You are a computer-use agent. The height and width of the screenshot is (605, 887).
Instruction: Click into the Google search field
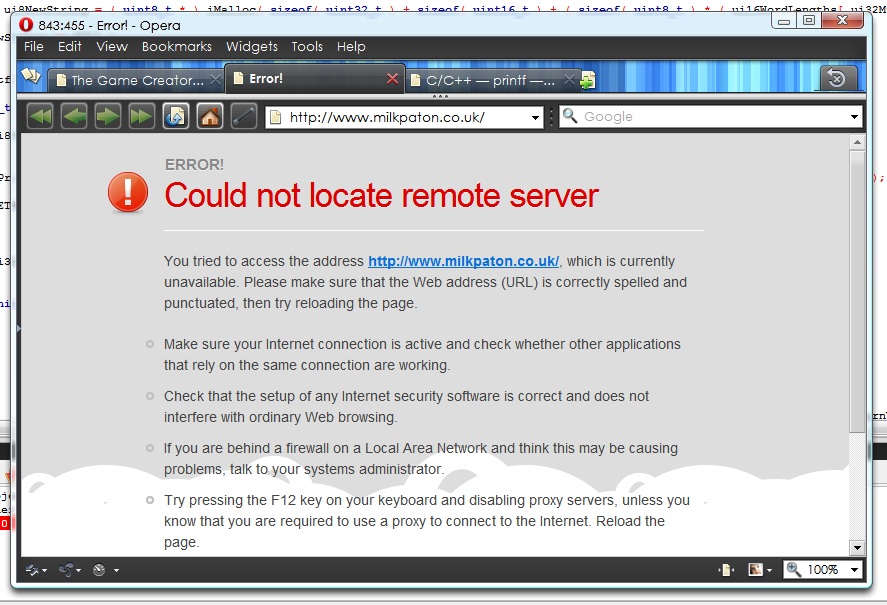tap(711, 117)
